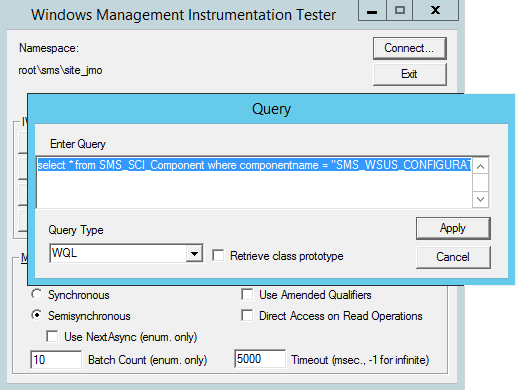The height and width of the screenshot is (390, 516).
Task: Cancel the Query dialog
Action: pos(453,257)
